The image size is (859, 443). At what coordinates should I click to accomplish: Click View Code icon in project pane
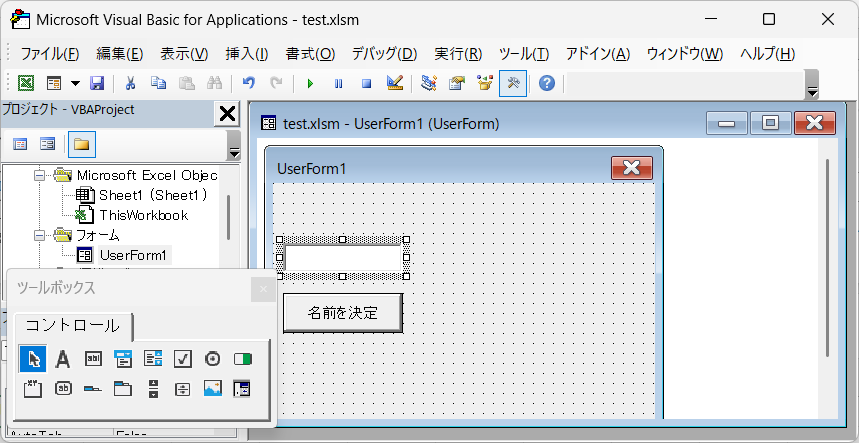[x=20, y=145]
